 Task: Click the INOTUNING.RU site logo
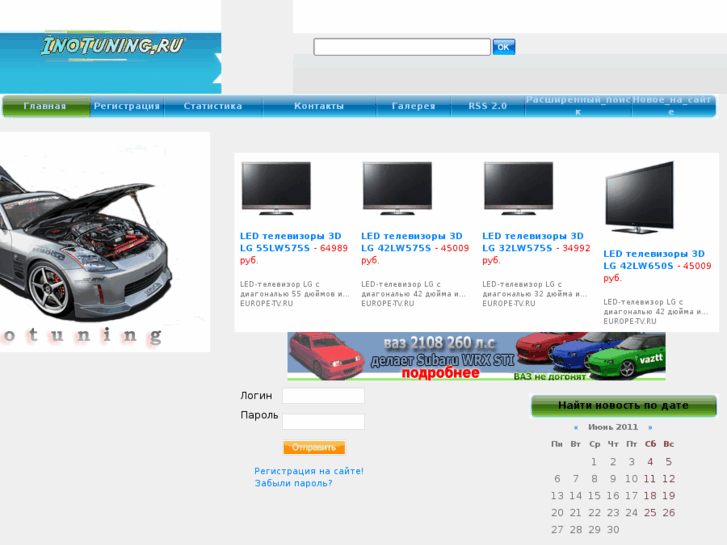(x=113, y=46)
